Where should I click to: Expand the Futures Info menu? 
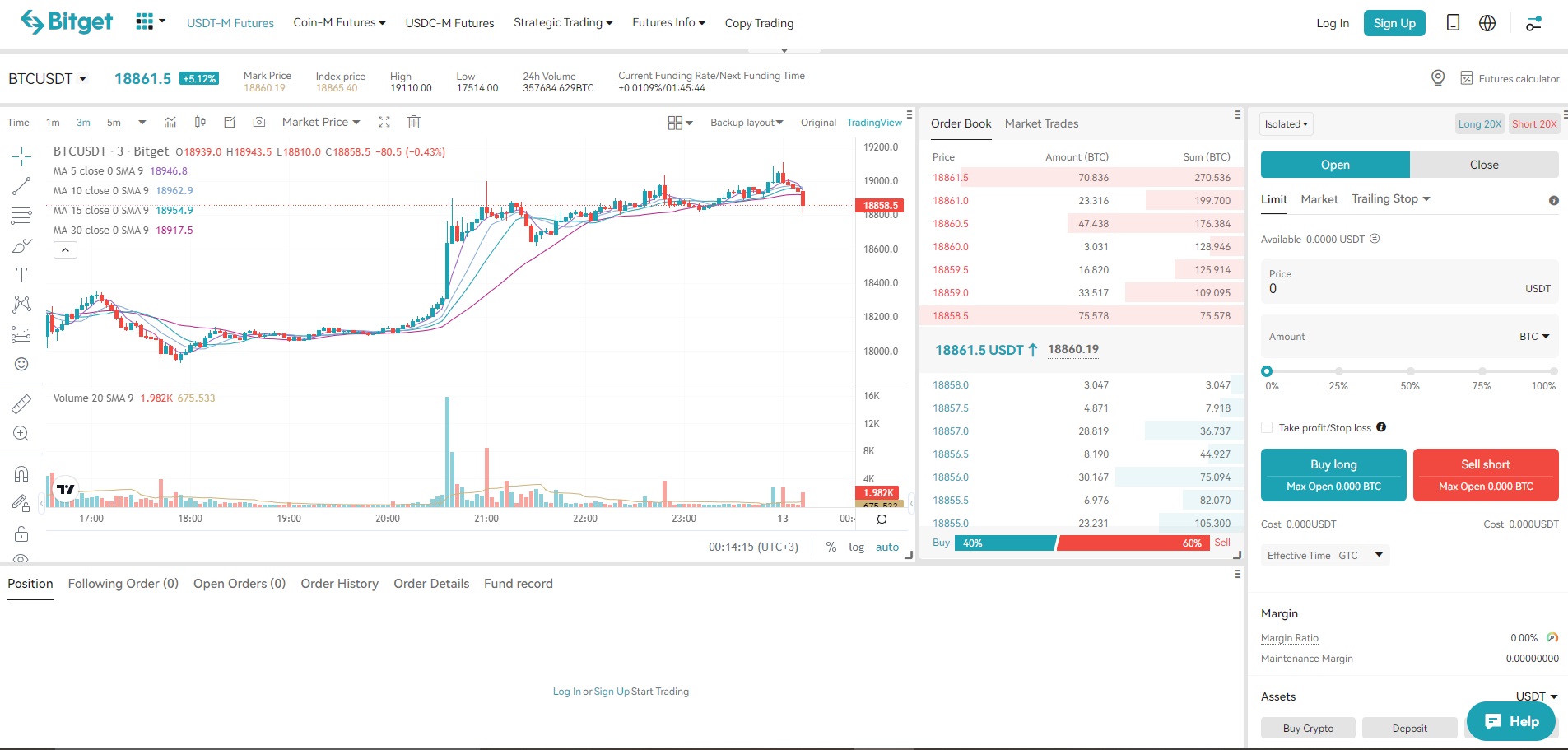[668, 22]
